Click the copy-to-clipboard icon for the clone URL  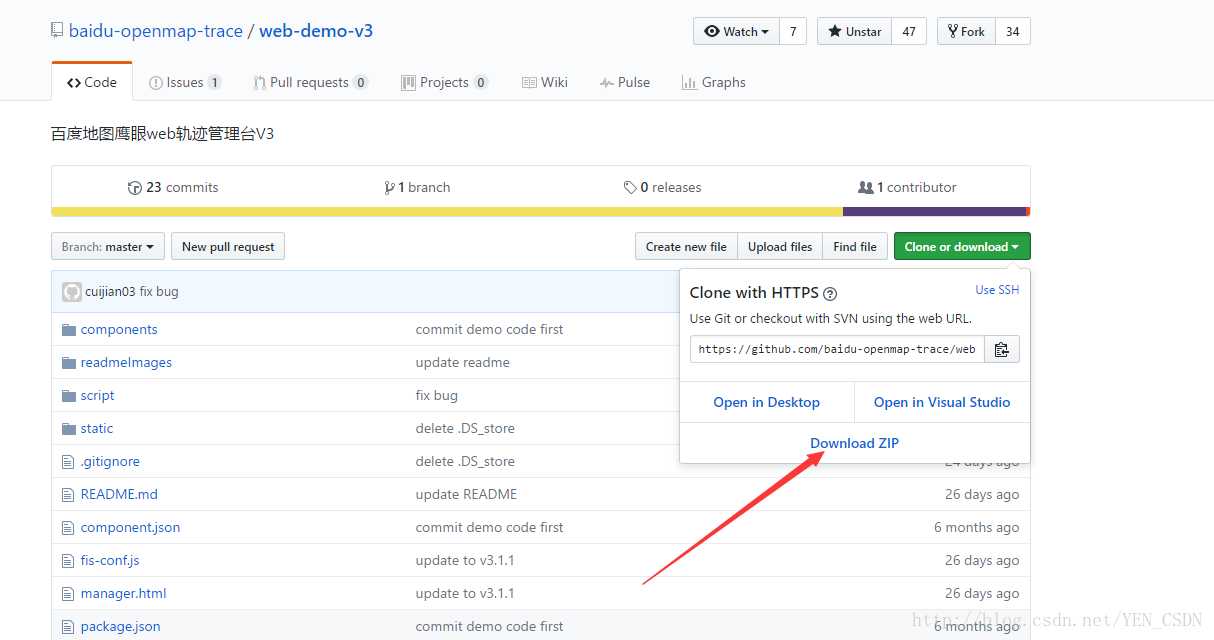point(1001,349)
